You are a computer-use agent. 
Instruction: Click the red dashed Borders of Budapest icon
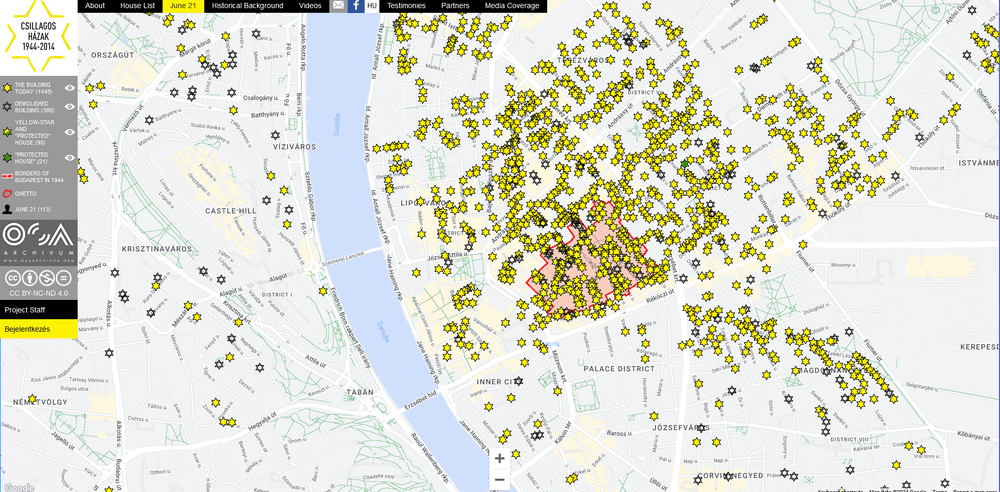point(7,176)
